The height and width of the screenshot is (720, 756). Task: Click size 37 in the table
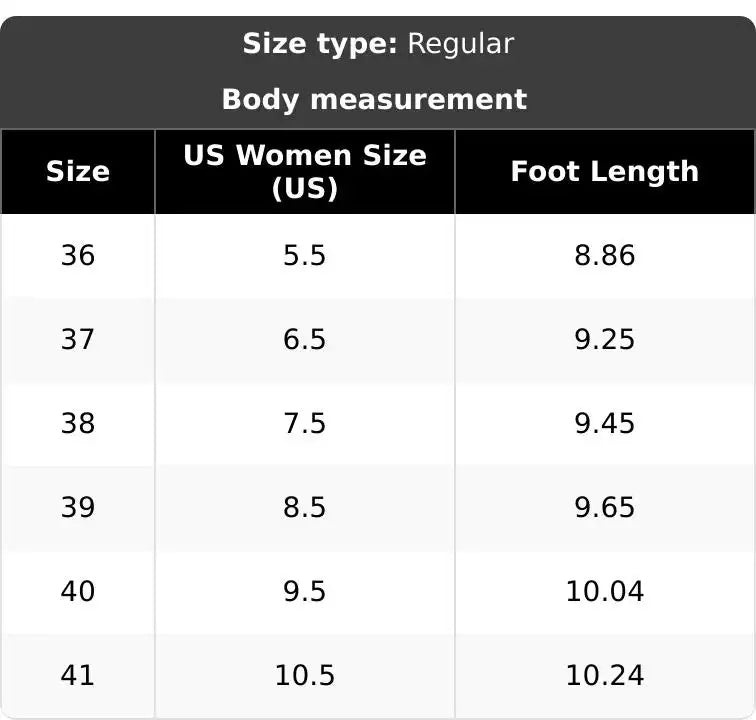[x=78, y=339]
